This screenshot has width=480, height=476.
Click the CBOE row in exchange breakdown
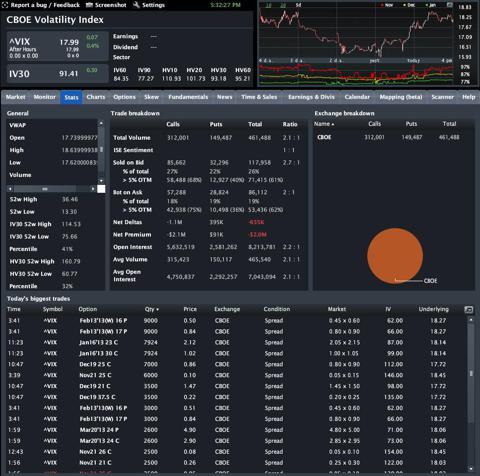[393, 137]
